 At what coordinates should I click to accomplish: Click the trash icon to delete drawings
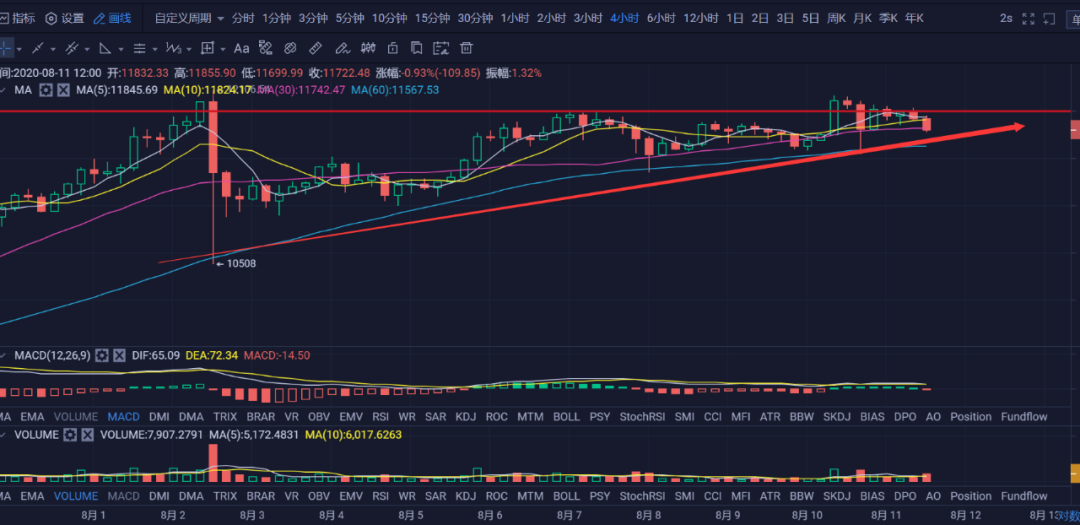[467, 48]
